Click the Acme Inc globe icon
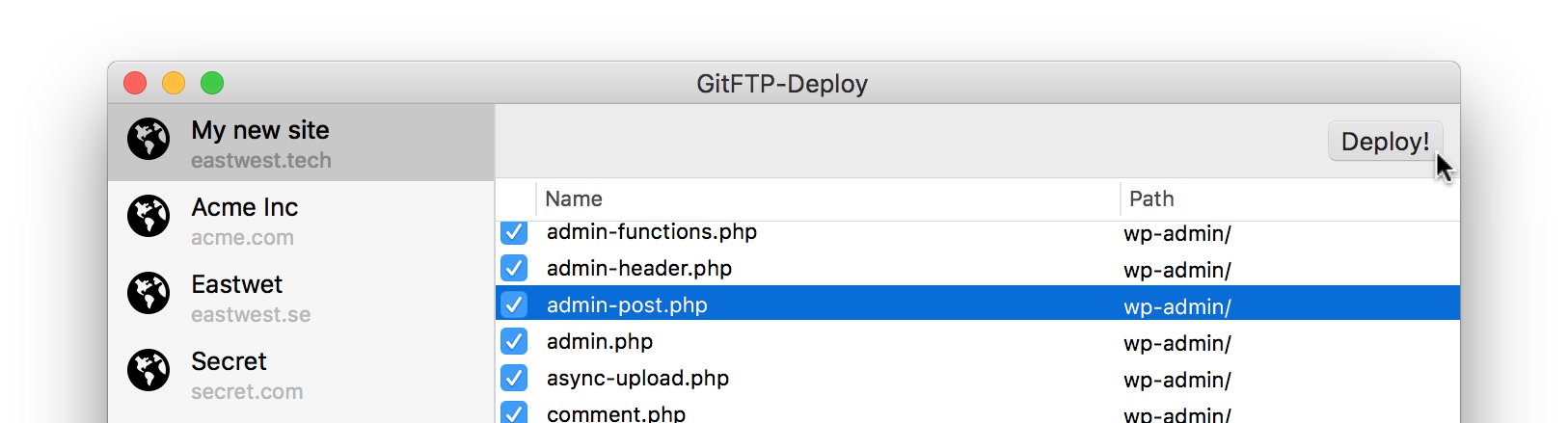This screenshot has height=423, width=1568. pyautogui.click(x=149, y=216)
